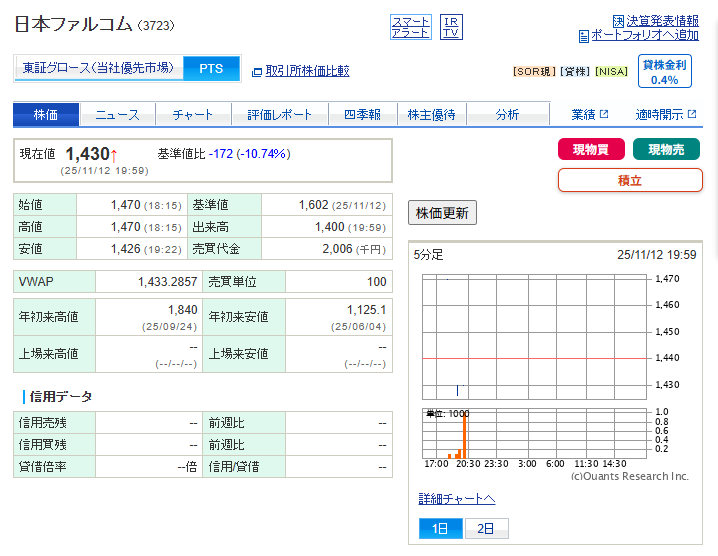Image resolution: width=718 pixels, height=556 pixels.
Task: Click the 5-minute price chart
Action: (x=535, y=335)
